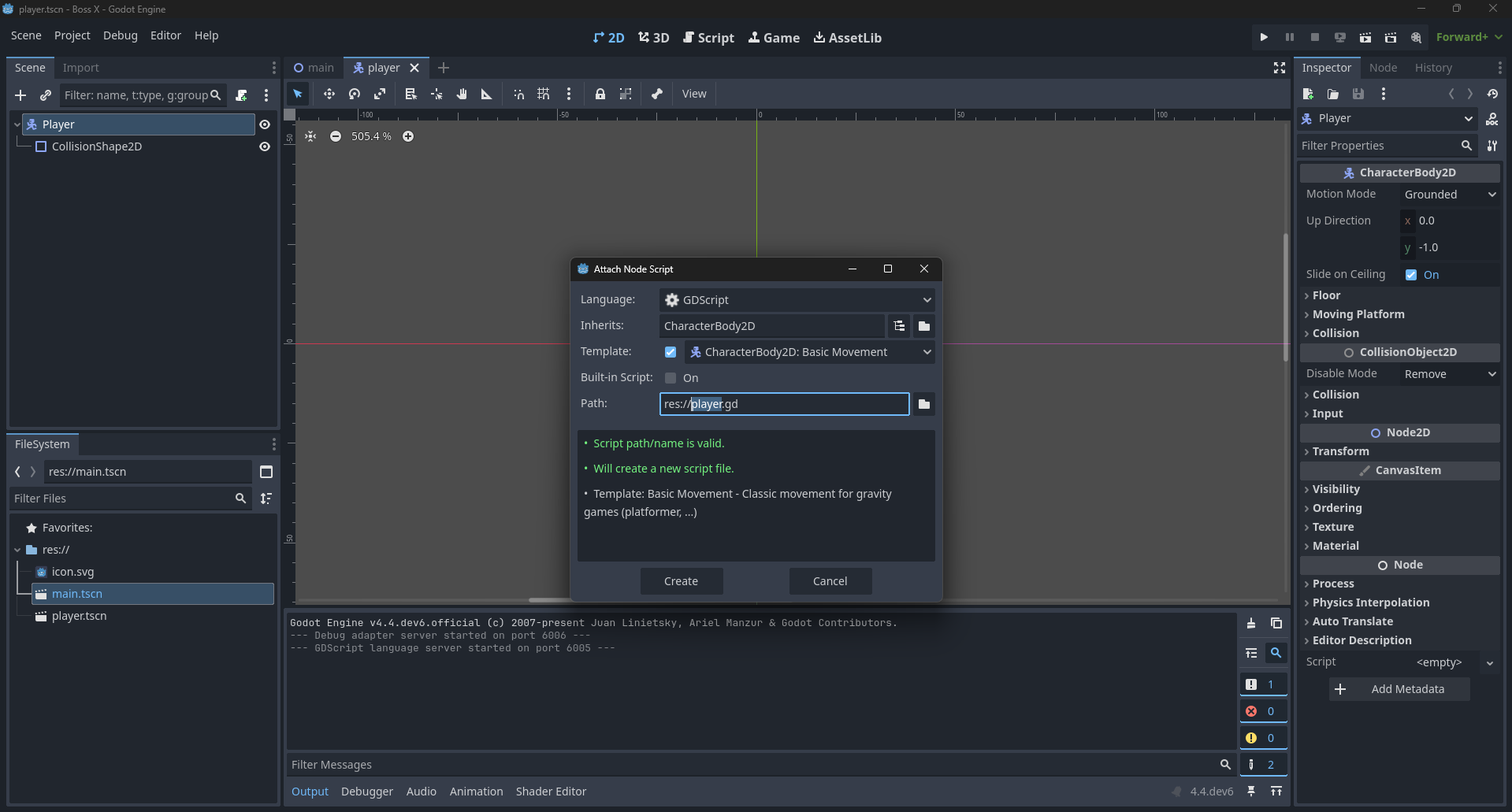
Task: Click the Select Mode arrow tool
Action: [298, 94]
